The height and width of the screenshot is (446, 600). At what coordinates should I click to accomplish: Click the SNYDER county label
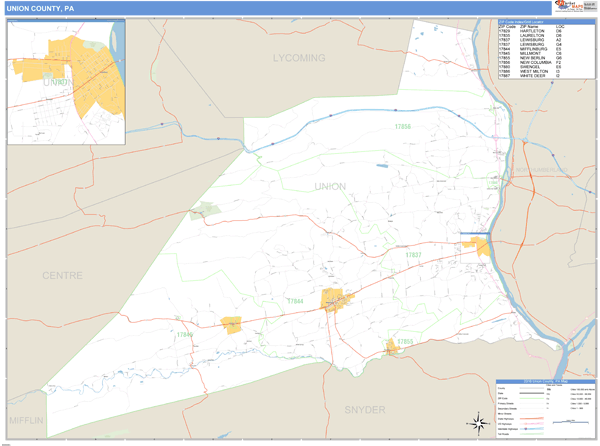tap(365, 410)
